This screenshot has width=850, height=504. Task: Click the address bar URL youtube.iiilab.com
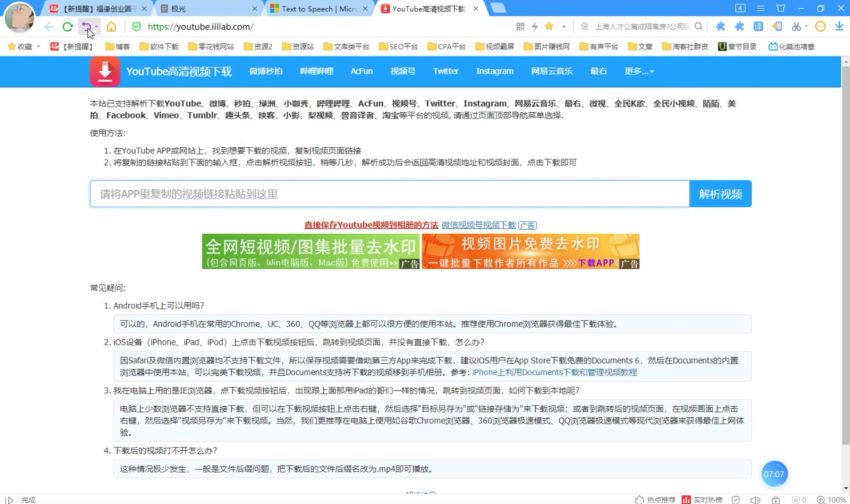(200, 27)
